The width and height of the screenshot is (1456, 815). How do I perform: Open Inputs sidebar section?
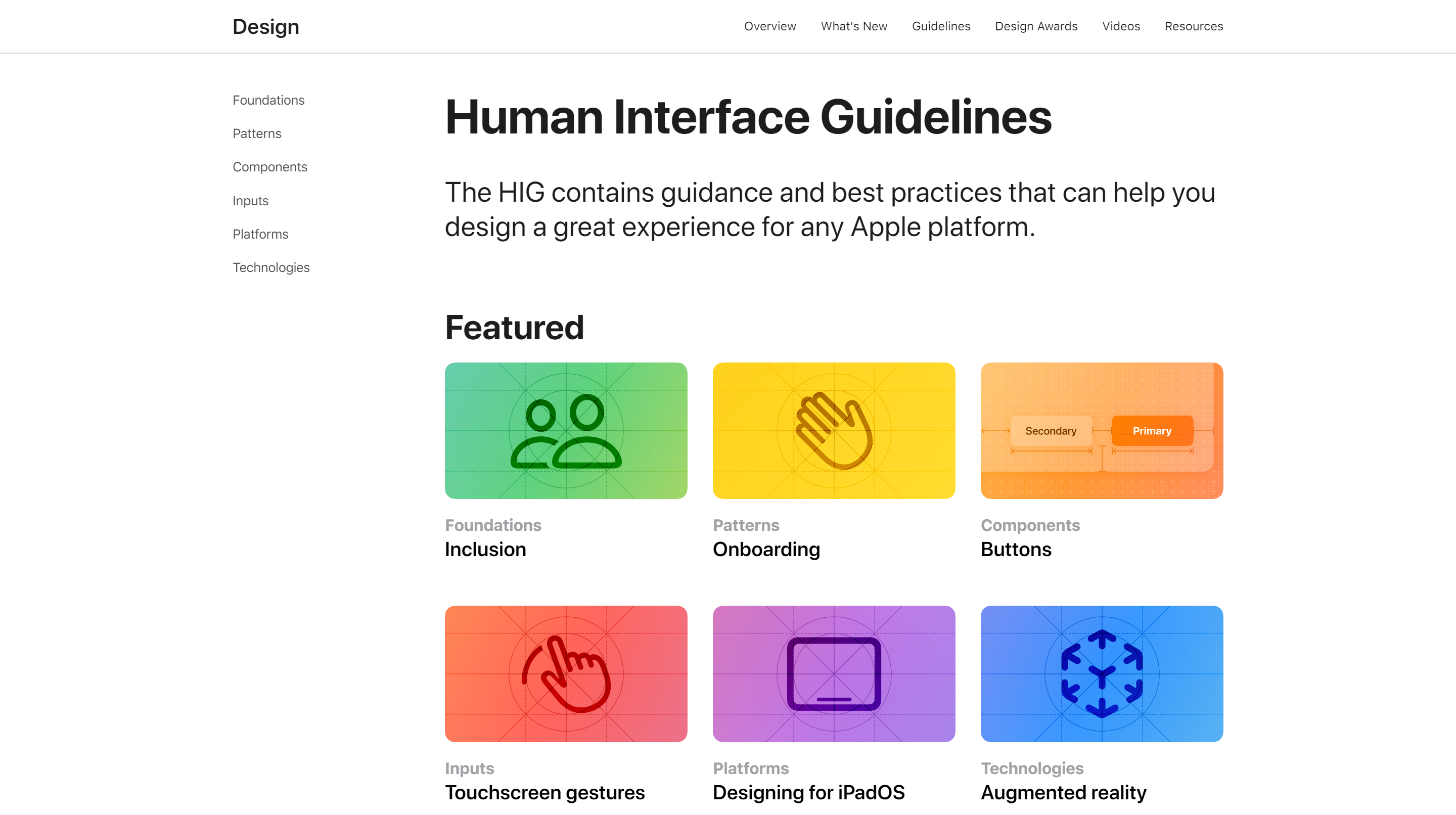(x=250, y=201)
